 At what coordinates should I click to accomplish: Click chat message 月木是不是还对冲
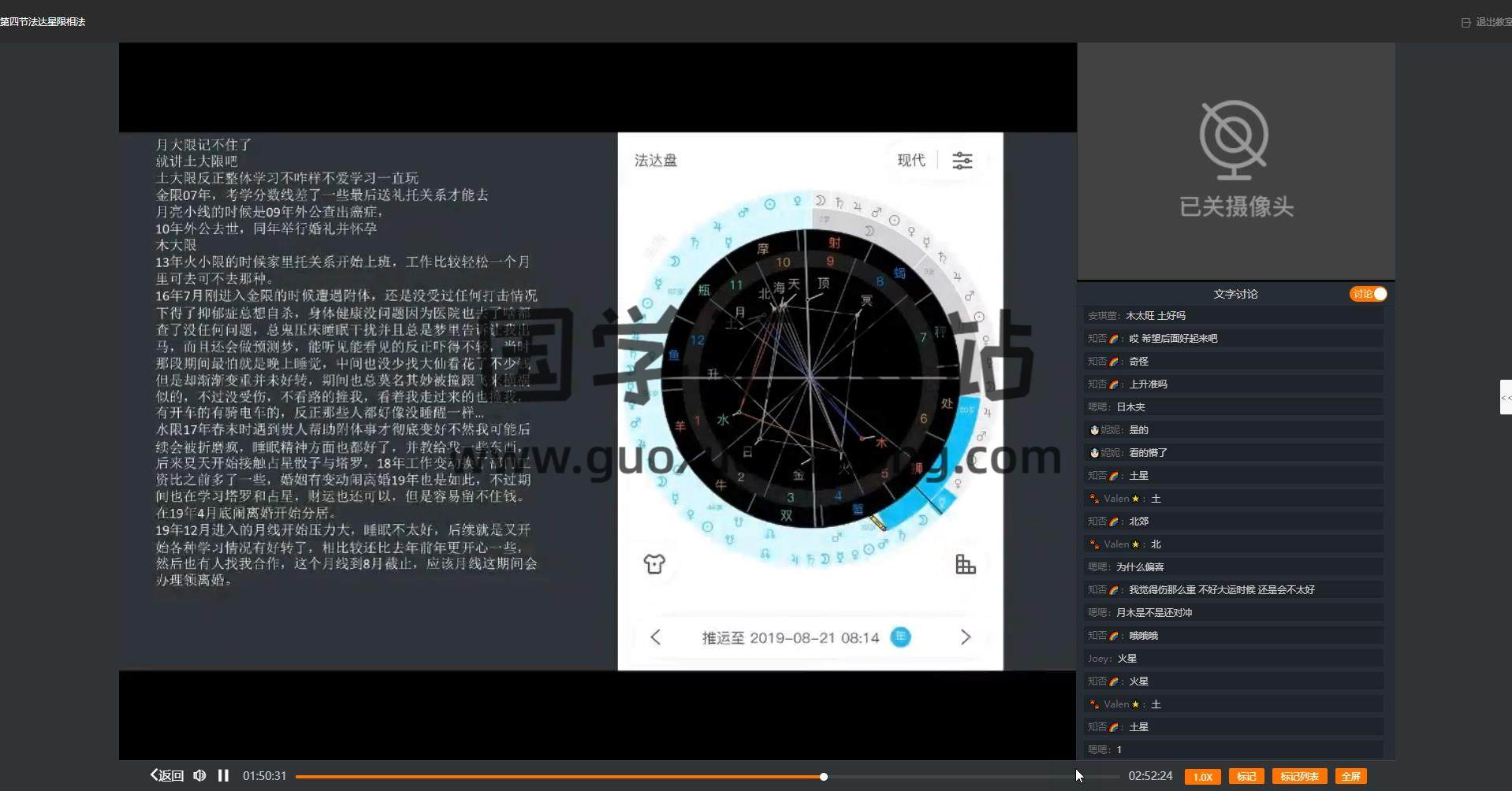pos(1154,613)
